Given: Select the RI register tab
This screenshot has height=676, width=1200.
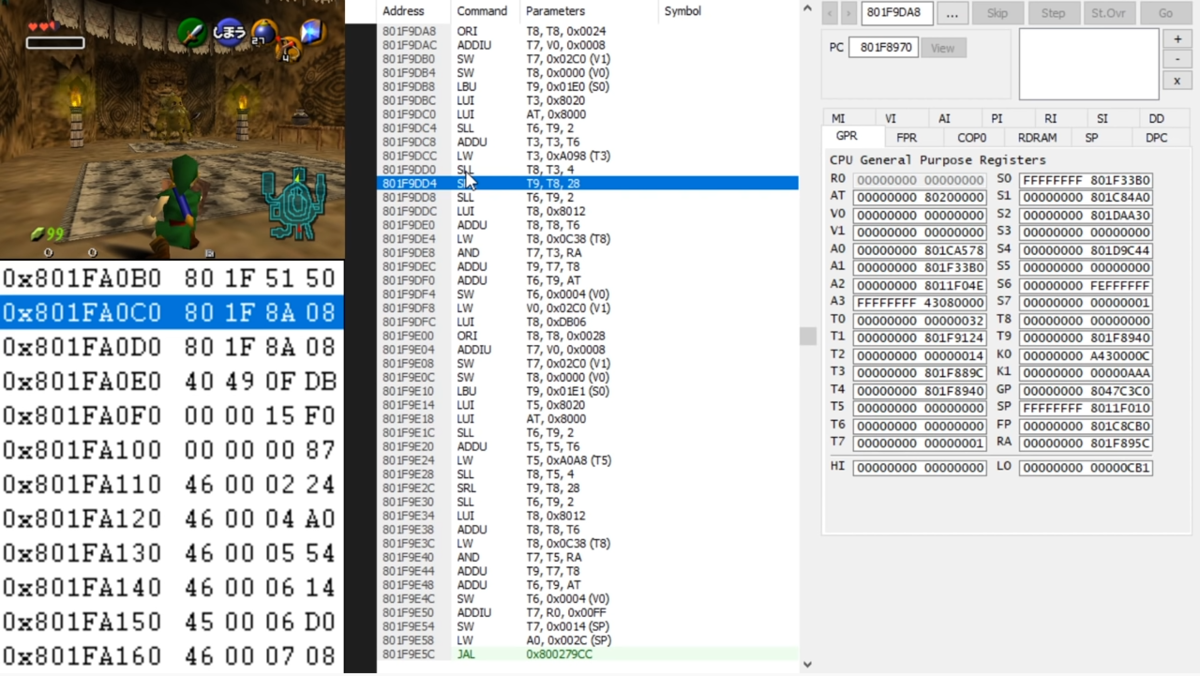Looking at the screenshot, I should [1050, 118].
